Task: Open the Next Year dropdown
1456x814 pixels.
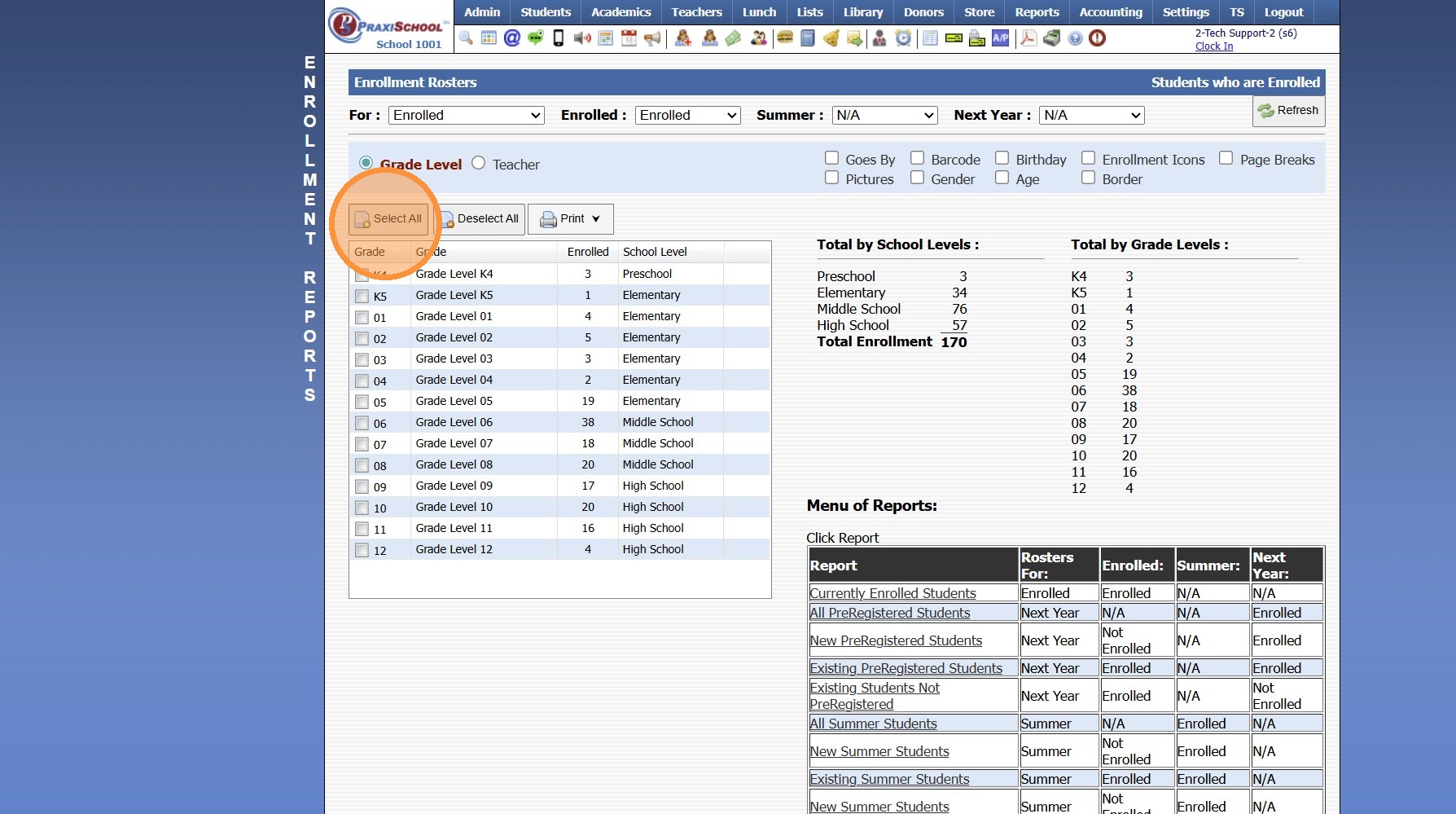Action: tap(1091, 116)
